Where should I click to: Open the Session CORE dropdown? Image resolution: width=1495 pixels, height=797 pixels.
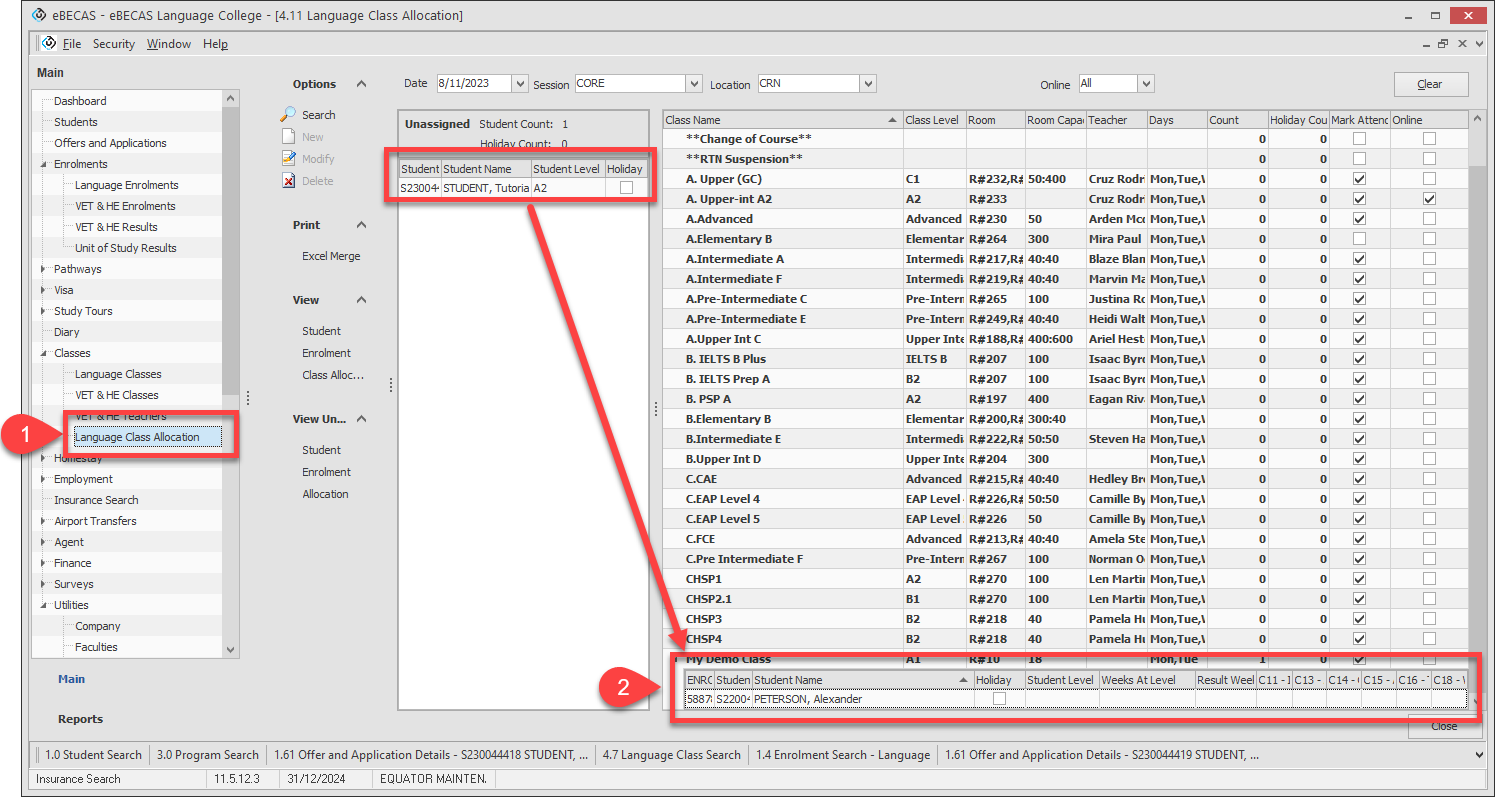pyautogui.click(x=693, y=84)
